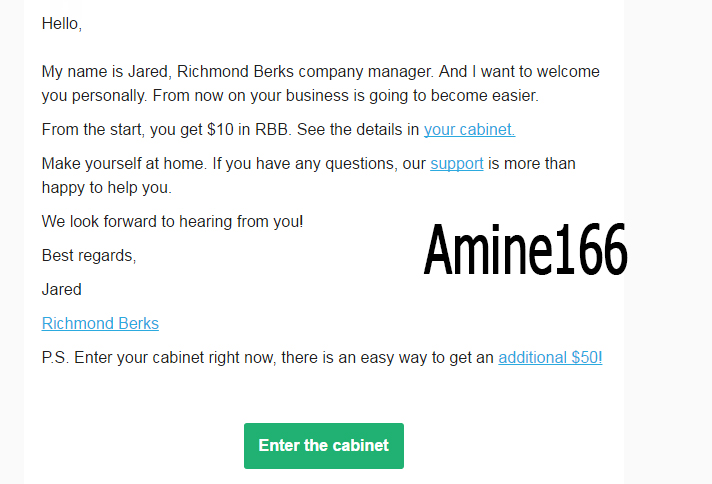Click the green 'Enter the cabinet' button
The height and width of the screenshot is (484, 712).
324,446
